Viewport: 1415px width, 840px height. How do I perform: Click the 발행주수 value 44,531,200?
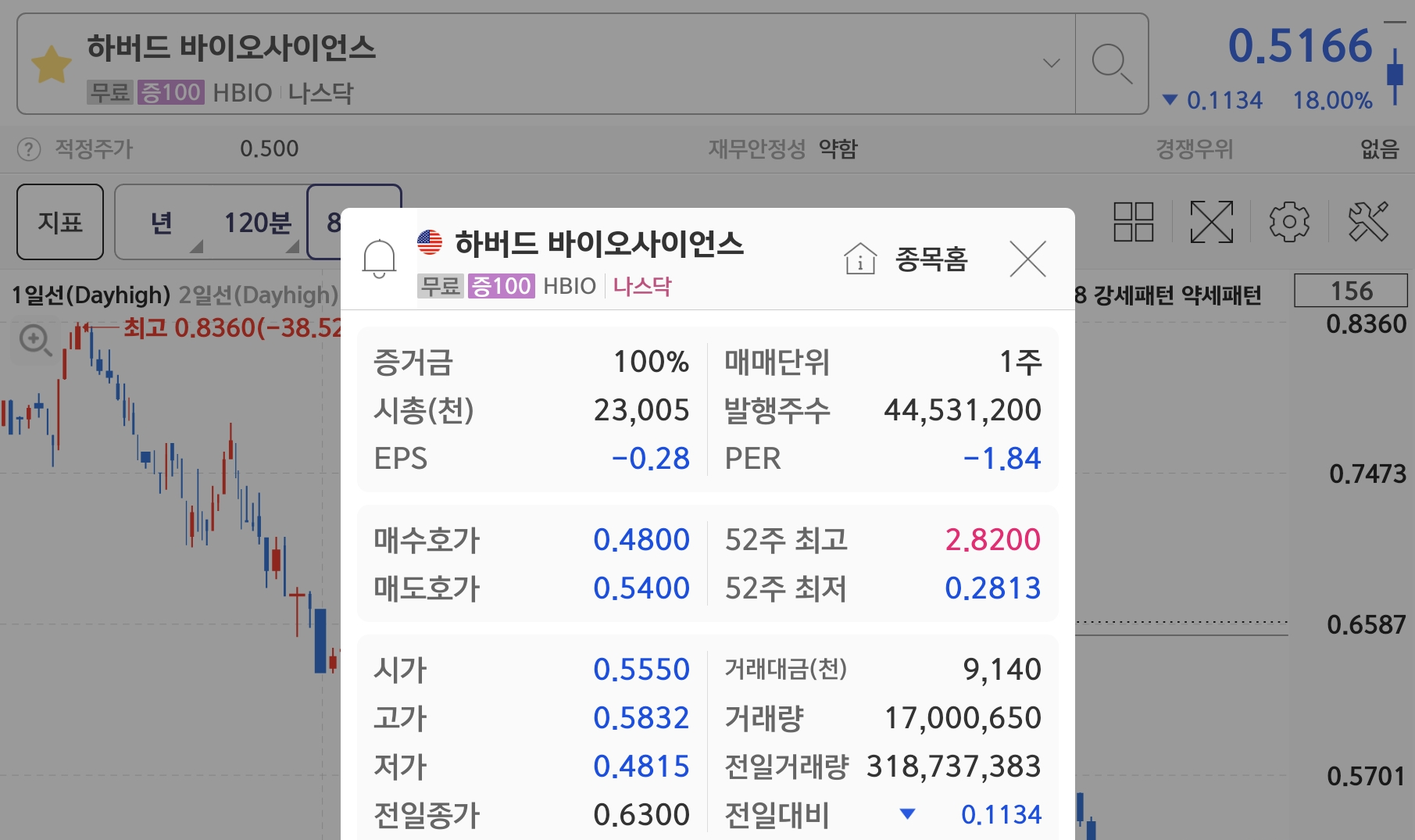pyautogui.click(x=963, y=410)
